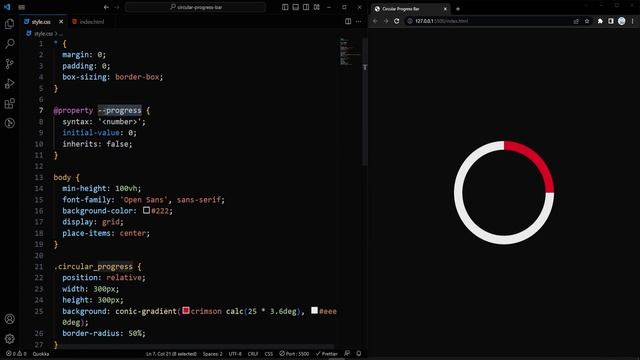Open a new browser tab
The width and height of the screenshot is (640, 360).
[458, 9]
